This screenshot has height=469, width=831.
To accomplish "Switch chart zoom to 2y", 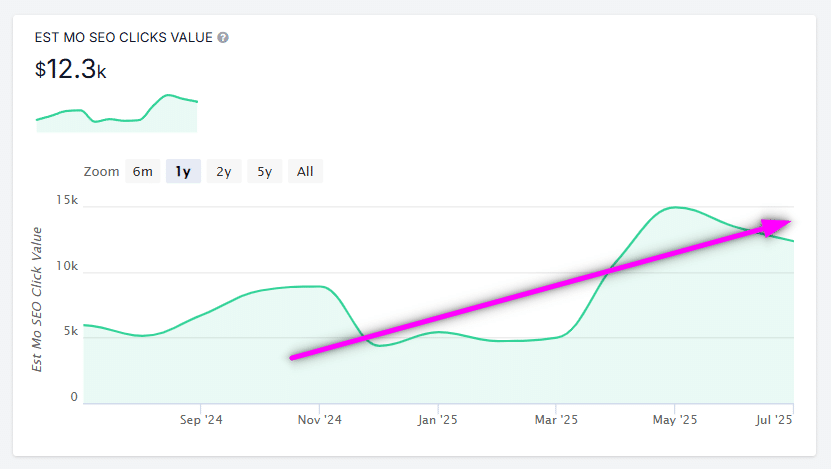I will [x=224, y=171].
